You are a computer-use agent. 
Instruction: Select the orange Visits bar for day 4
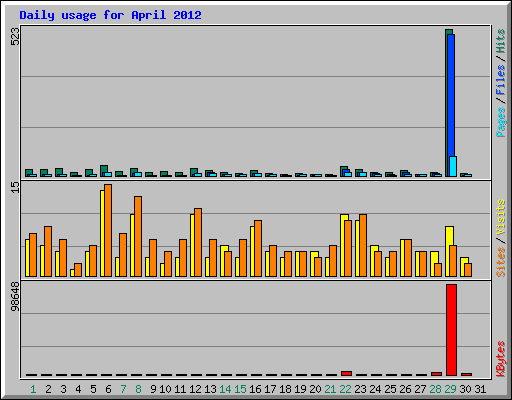click(78, 270)
